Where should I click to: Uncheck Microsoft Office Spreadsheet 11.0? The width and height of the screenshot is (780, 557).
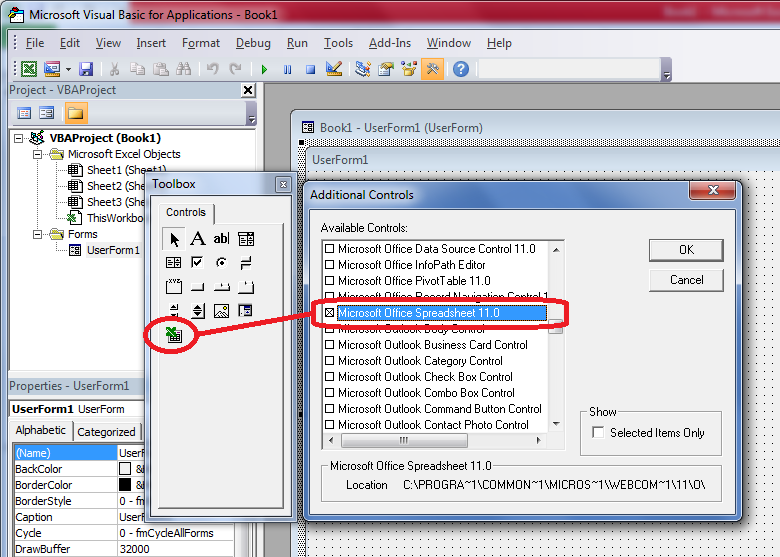pyautogui.click(x=329, y=313)
